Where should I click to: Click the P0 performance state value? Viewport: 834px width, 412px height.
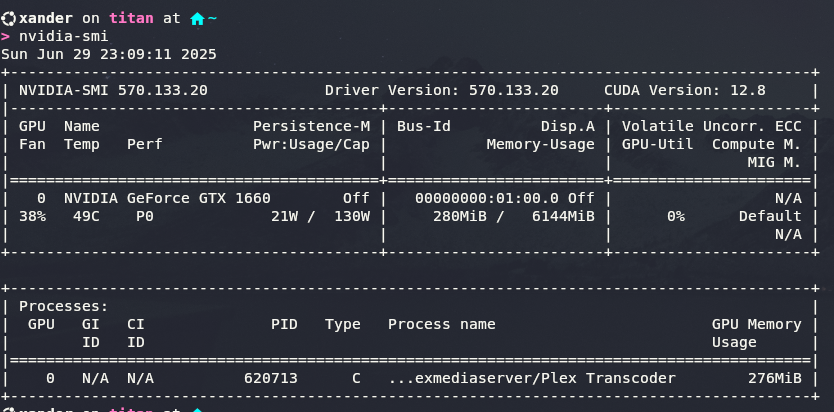145,217
